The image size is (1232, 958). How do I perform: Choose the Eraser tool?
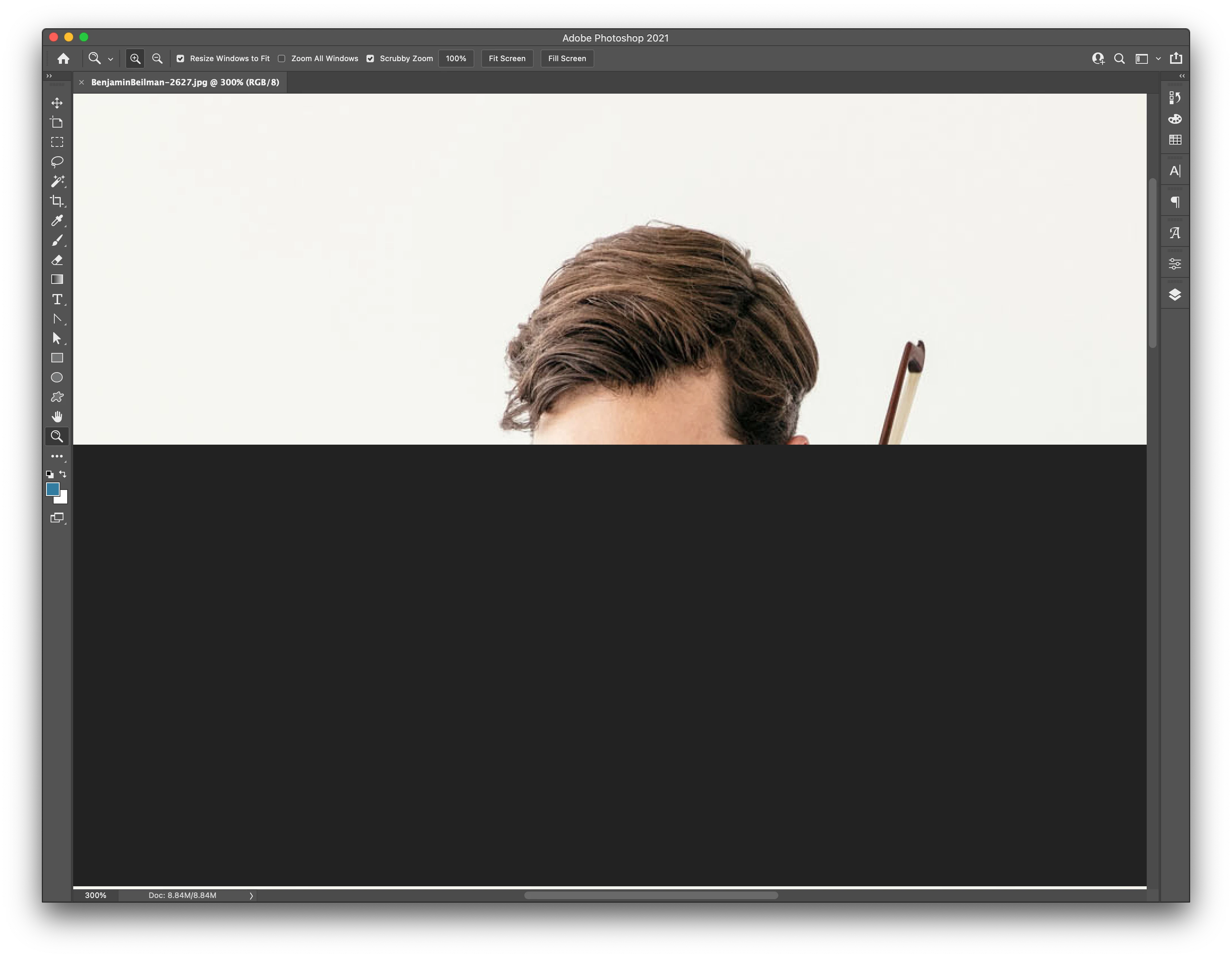tap(57, 260)
